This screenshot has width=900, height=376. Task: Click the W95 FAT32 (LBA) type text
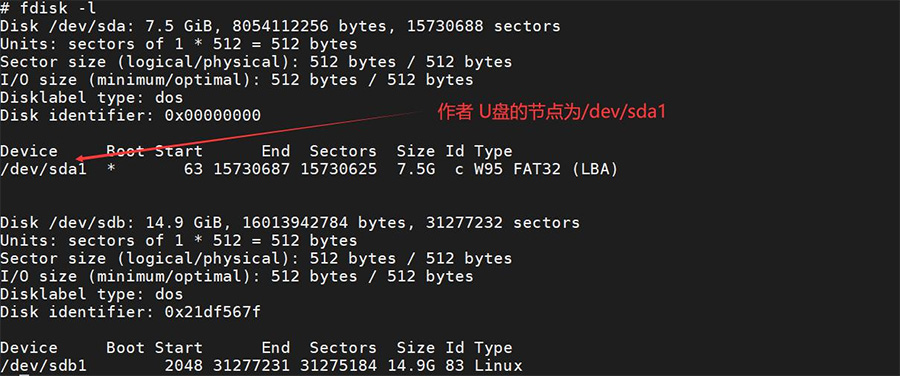tap(546, 169)
